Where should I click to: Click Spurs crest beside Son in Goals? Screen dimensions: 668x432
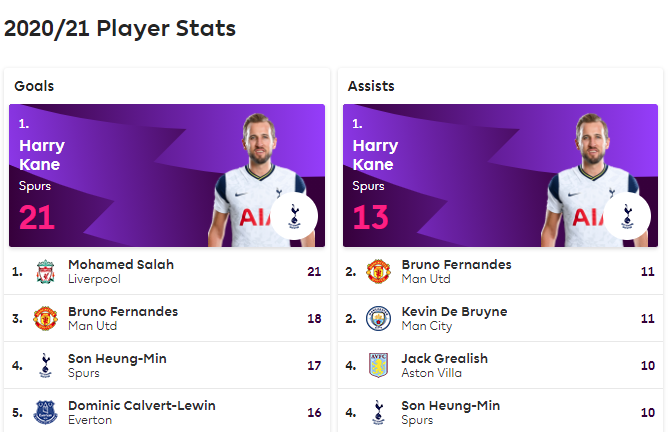[45, 365]
